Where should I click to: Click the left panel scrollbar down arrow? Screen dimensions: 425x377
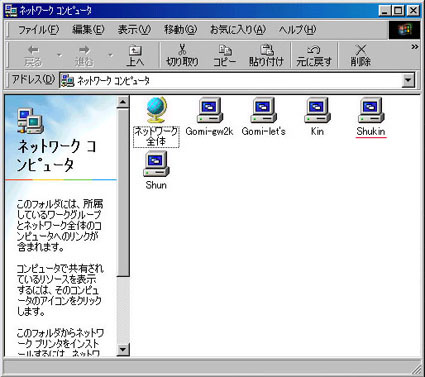tap(123, 350)
